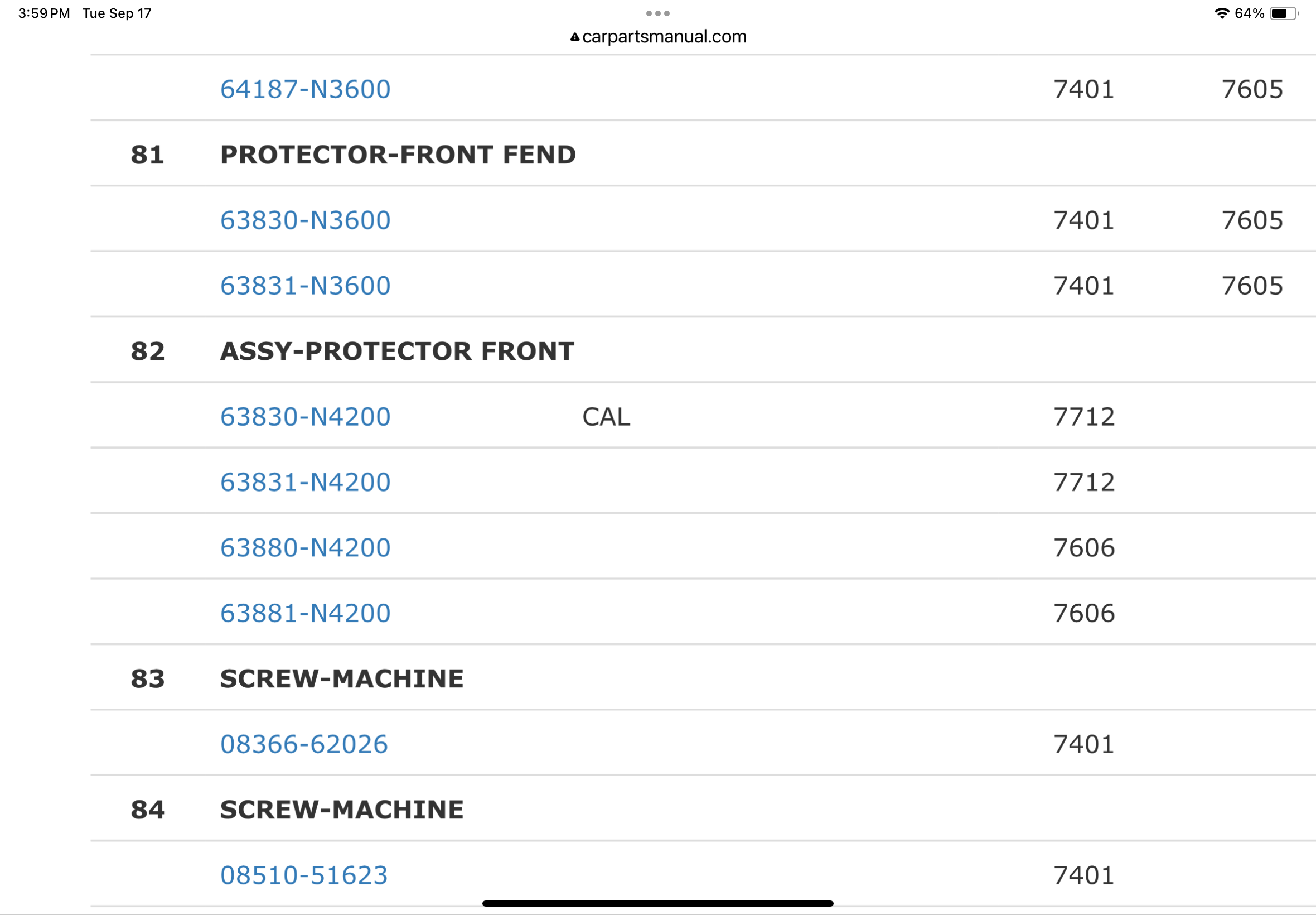
Task: Open part link 63830-N3600
Action: (x=306, y=220)
